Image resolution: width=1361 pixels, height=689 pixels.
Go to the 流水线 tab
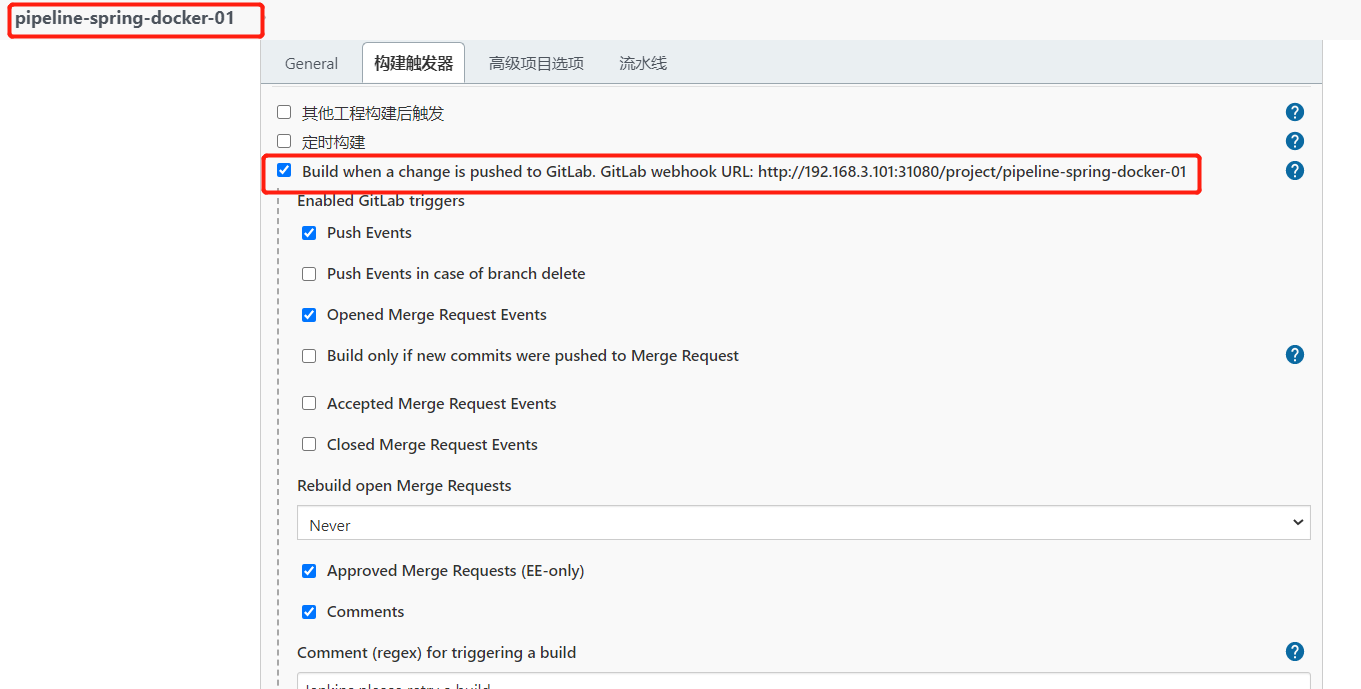pyautogui.click(x=643, y=63)
